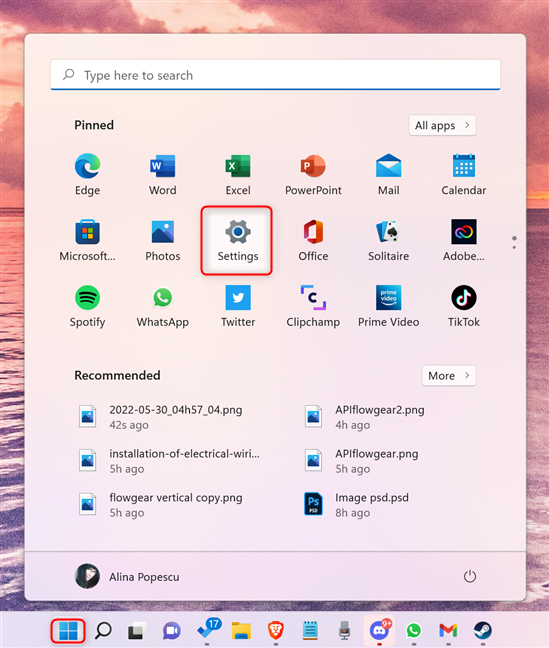The width and height of the screenshot is (549, 648).
Task: Launch Clipchamp video editor
Action: pos(313,306)
